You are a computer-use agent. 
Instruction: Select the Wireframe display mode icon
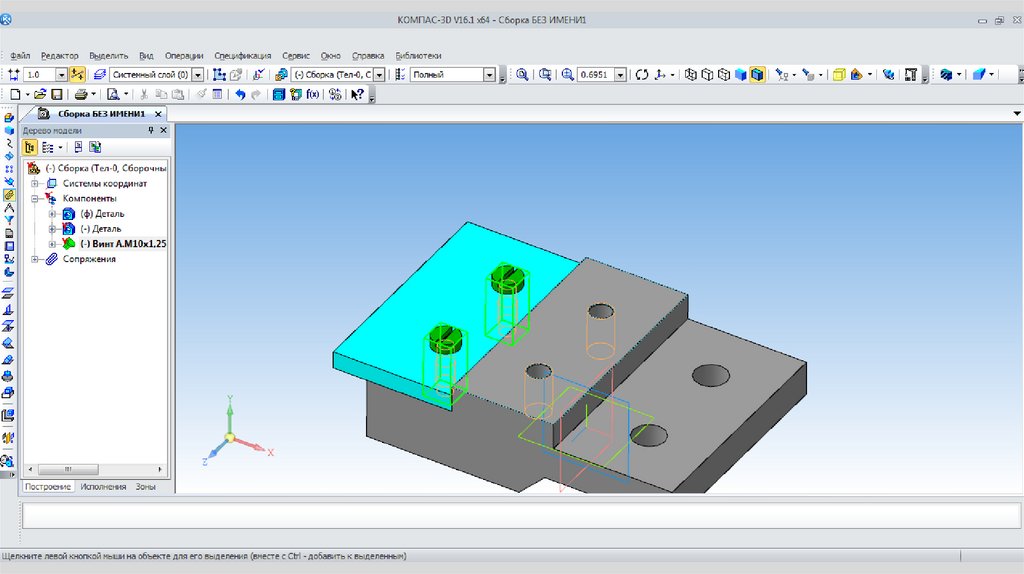pyautogui.click(x=691, y=75)
